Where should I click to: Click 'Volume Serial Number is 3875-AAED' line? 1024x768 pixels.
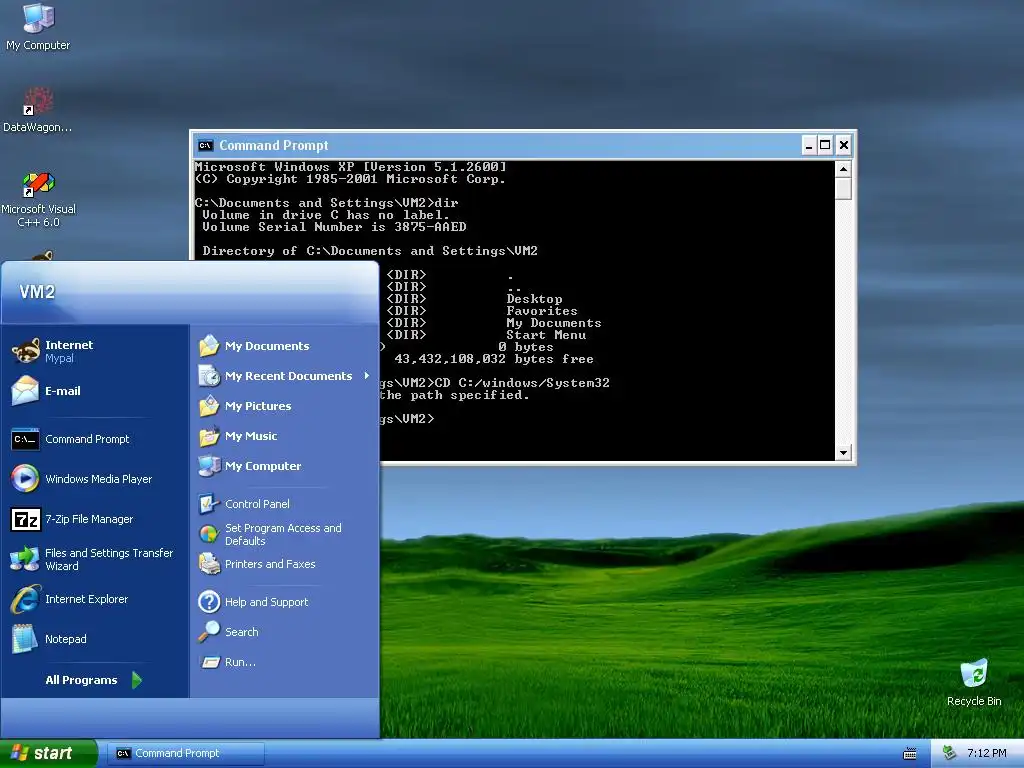(x=334, y=227)
